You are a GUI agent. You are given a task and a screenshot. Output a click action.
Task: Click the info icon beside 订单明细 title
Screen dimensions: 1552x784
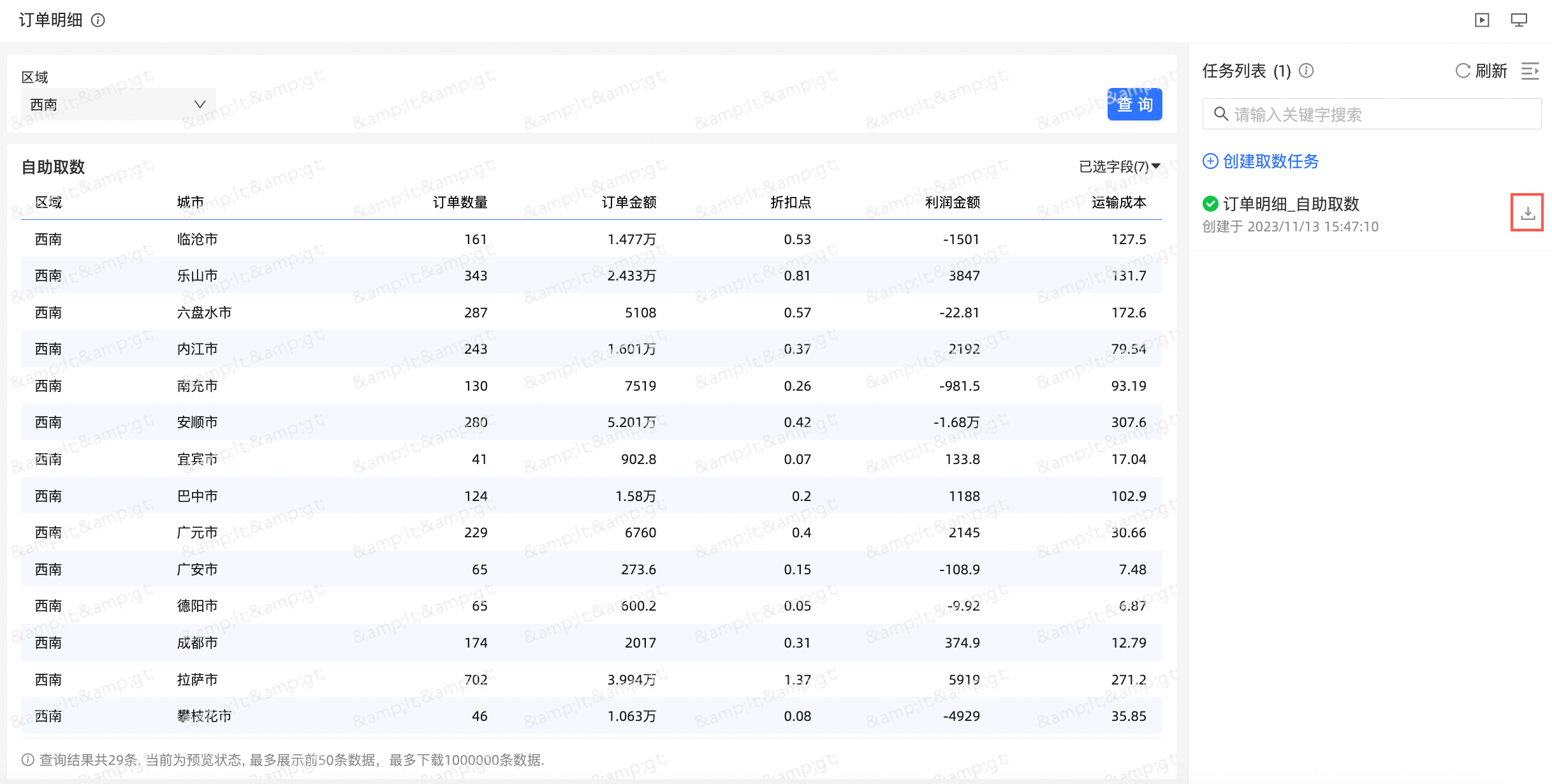pos(98,20)
